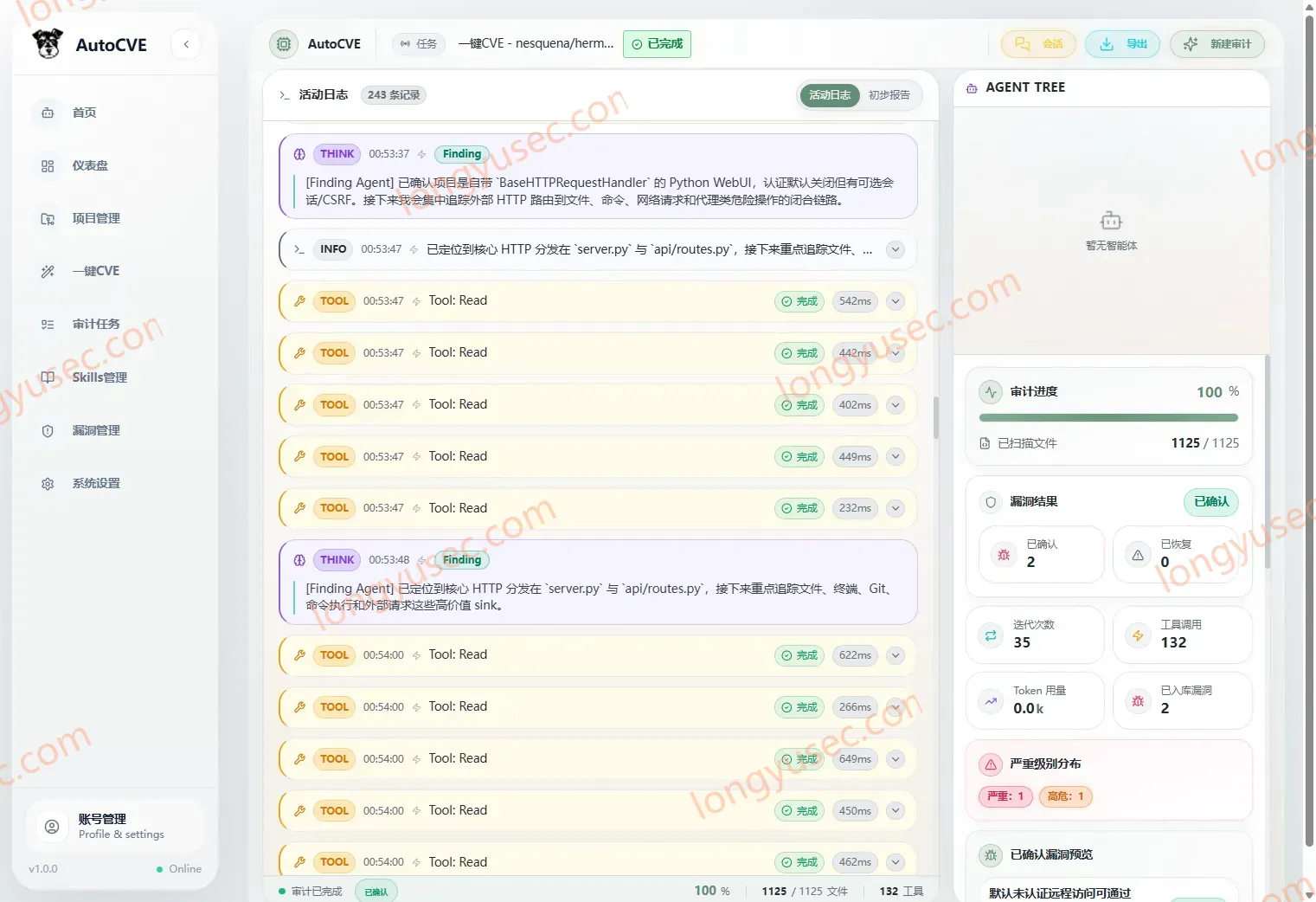Filter by 高危: 1 severity tag

pos(1065,796)
